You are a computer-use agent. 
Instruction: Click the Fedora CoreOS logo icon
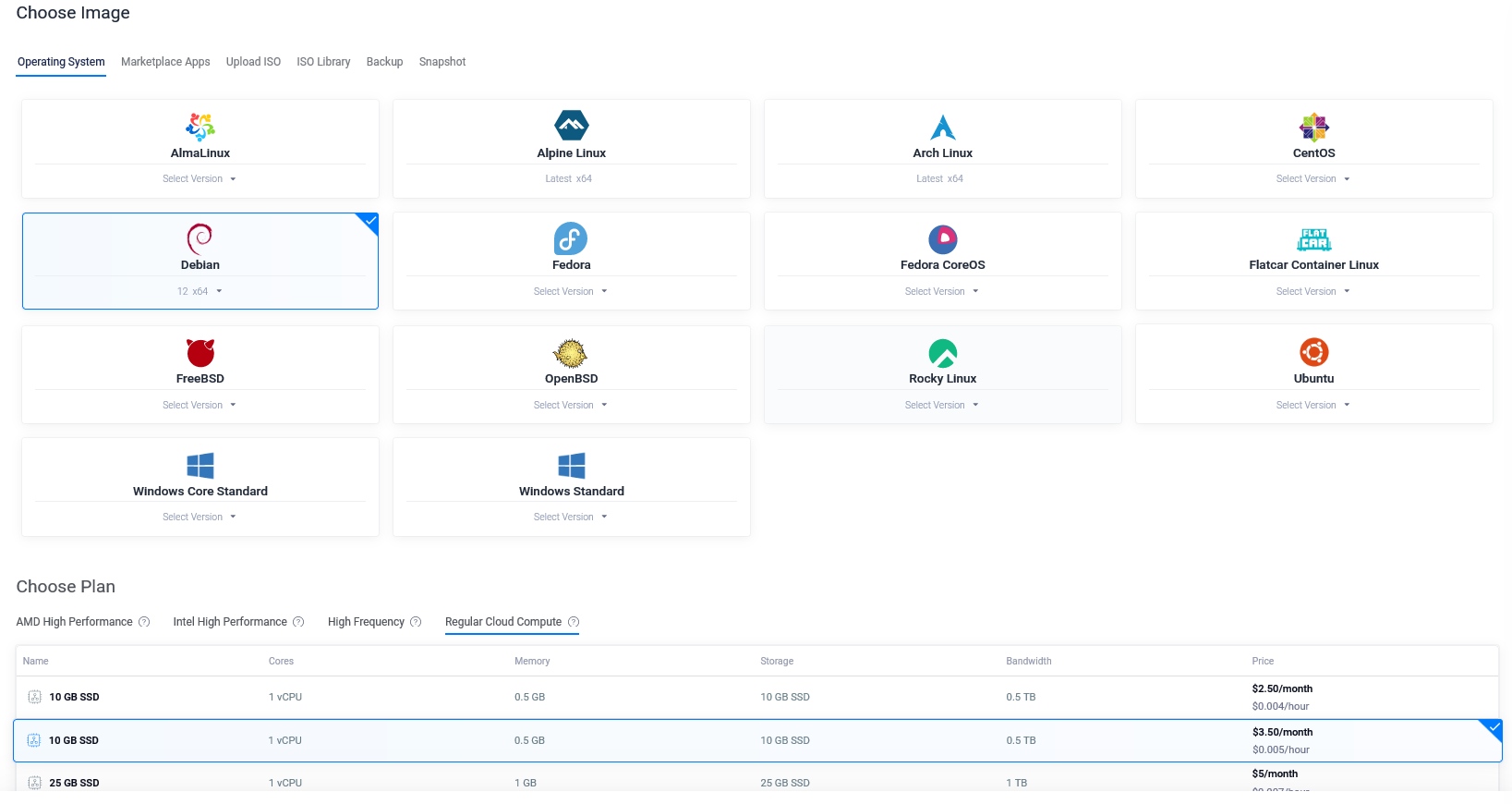click(943, 239)
